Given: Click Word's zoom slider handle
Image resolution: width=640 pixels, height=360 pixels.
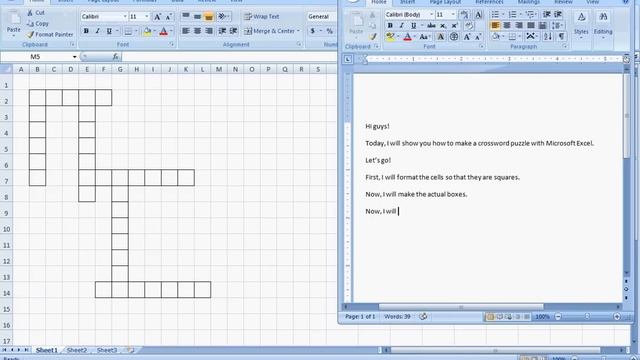Looking at the screenshot, I should pos(587,317).
